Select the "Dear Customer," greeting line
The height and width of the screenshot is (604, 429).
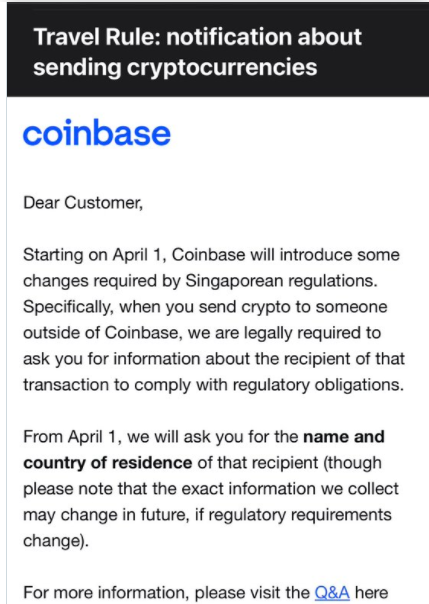point(83,203)
